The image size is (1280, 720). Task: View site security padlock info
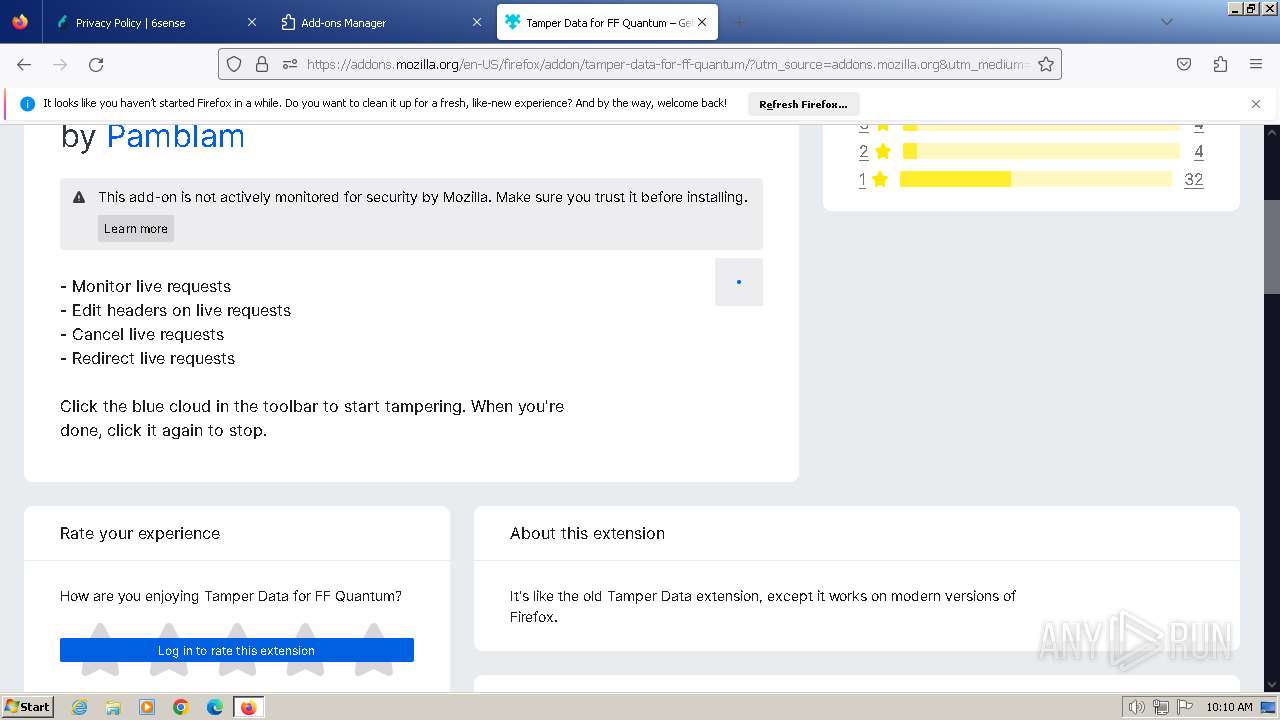coord(262,64)
